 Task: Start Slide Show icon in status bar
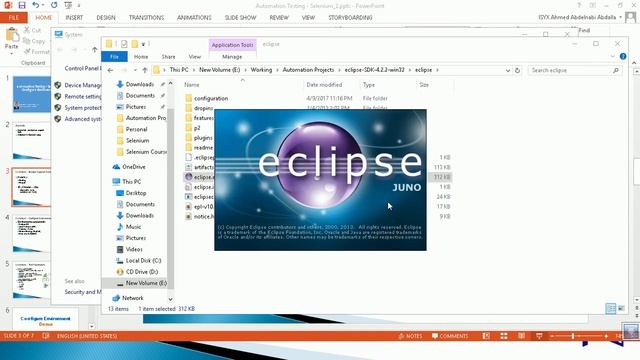(539, 336)
